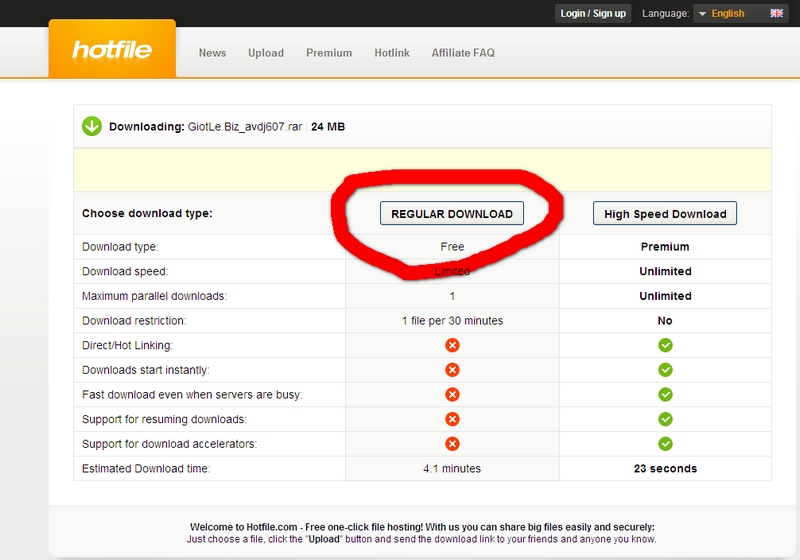Click red X for Support for download accelerators
Viewport: 800px width, 560px height.
[x=452, y=444]
